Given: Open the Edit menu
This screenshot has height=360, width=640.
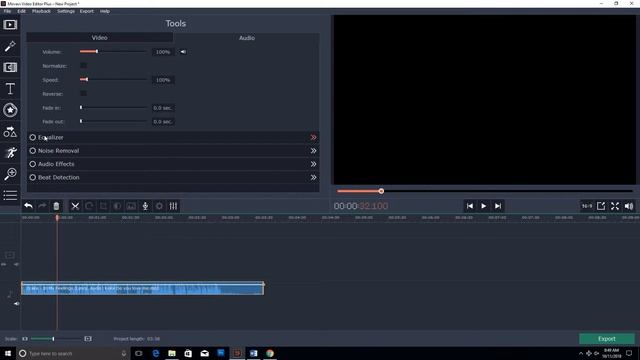Looking at the screenshot, I should pos(21,11).
